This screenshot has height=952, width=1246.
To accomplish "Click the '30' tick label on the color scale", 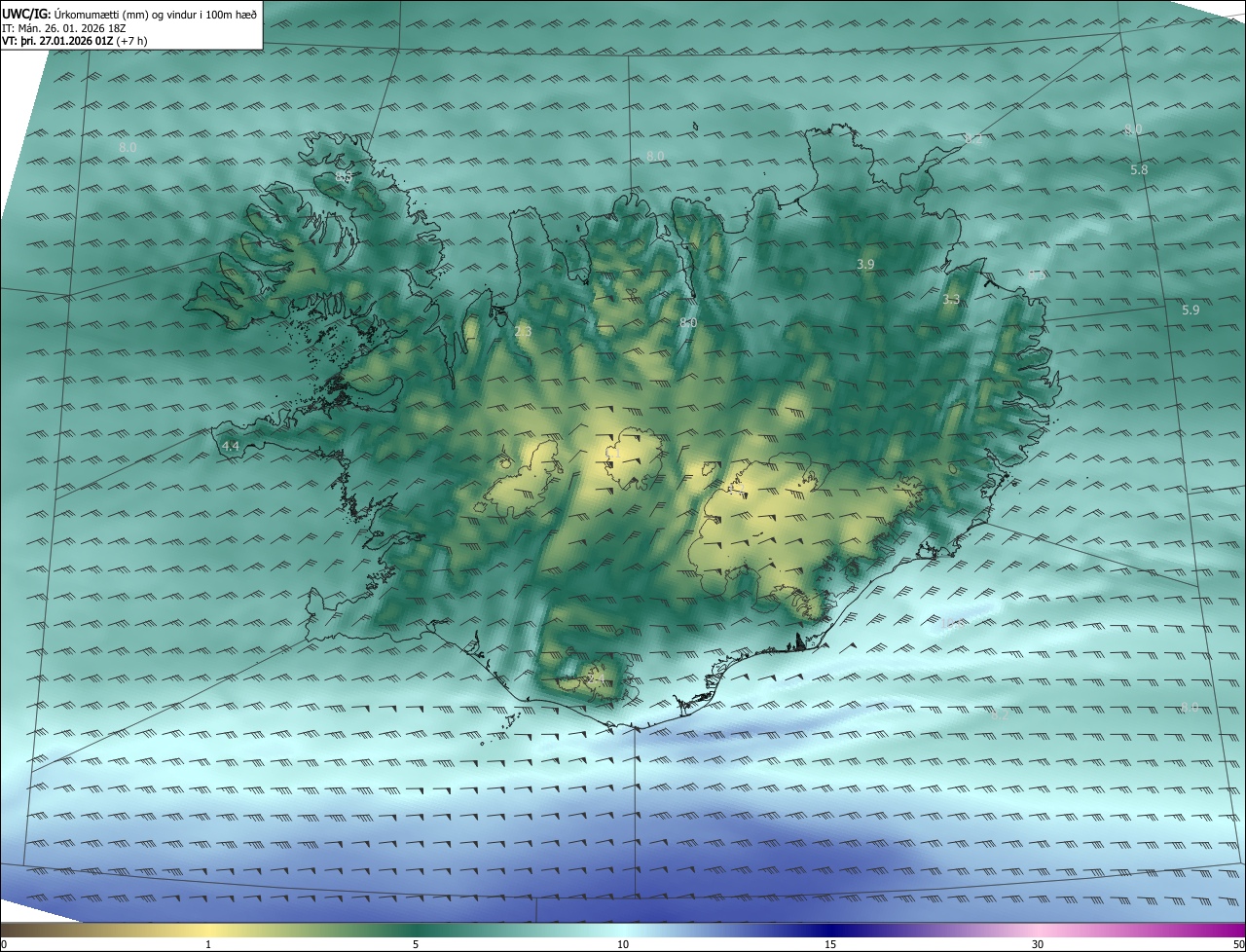I will point(1038,944).
